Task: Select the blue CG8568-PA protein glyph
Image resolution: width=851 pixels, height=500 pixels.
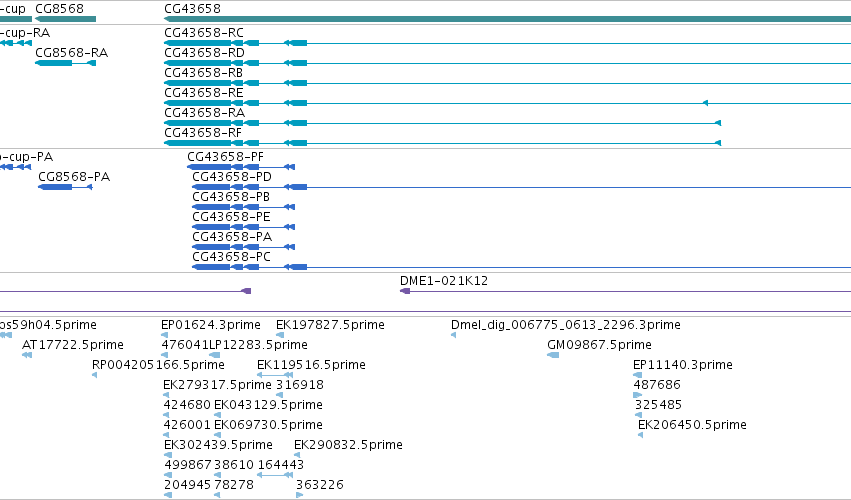Action: (65, 187)
